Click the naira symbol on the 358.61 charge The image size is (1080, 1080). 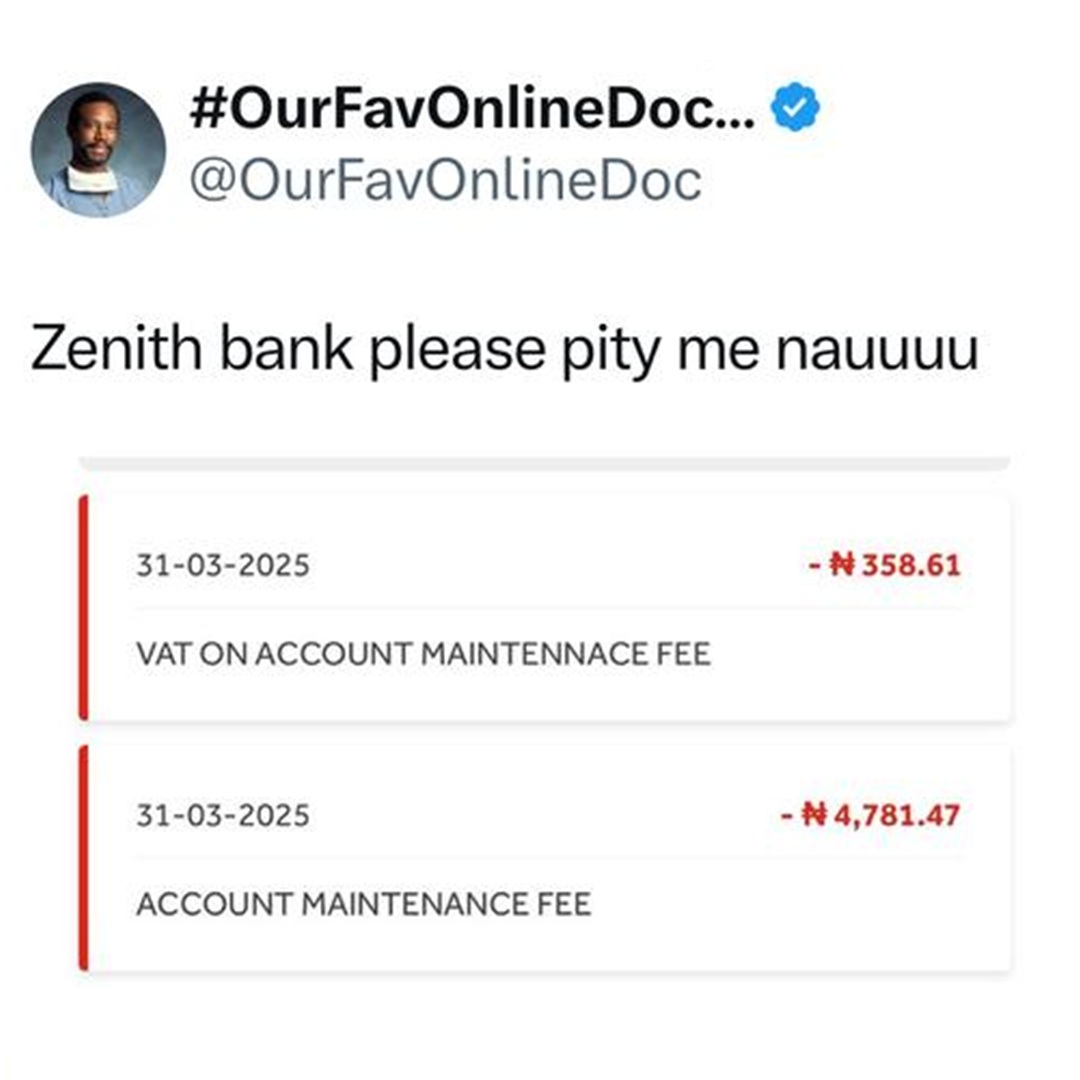(x=842, y=565)
